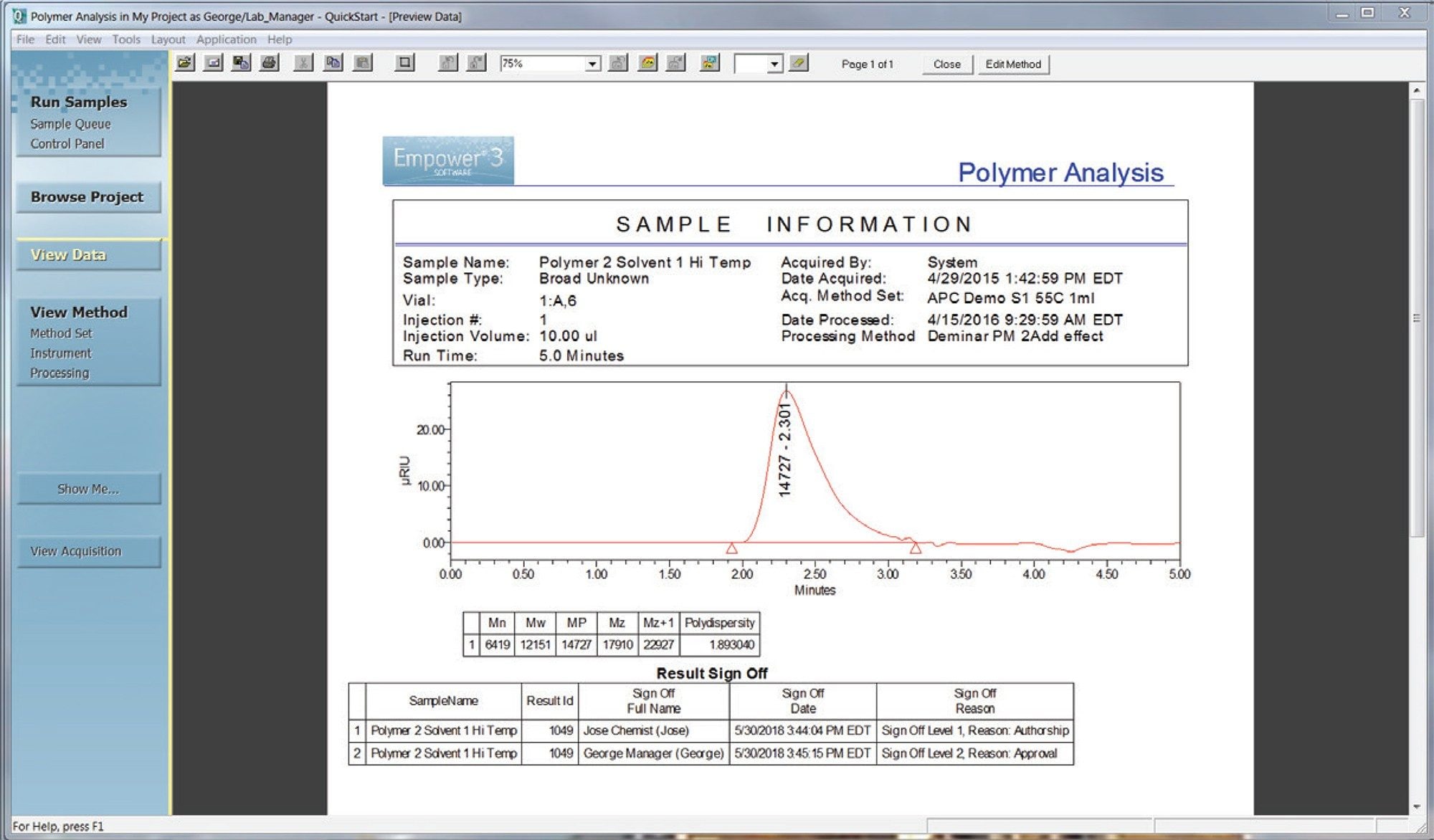Click the Edit Method button
Viewport: 1434px width, 840px height.
(x=1012, y=64)
